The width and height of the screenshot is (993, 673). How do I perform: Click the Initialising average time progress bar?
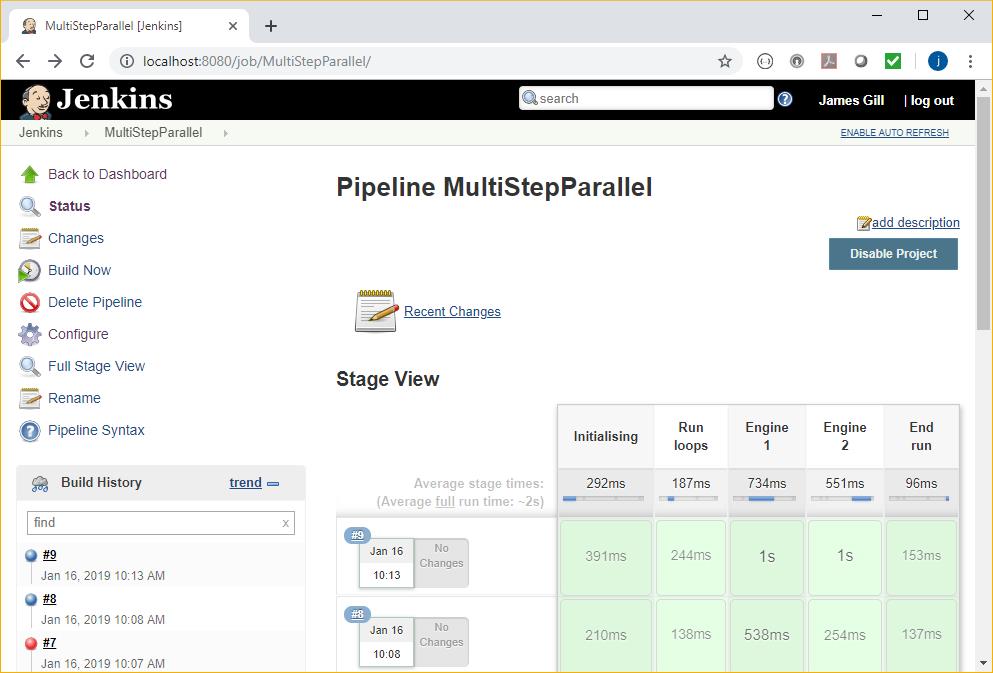(x=603, y=499)
